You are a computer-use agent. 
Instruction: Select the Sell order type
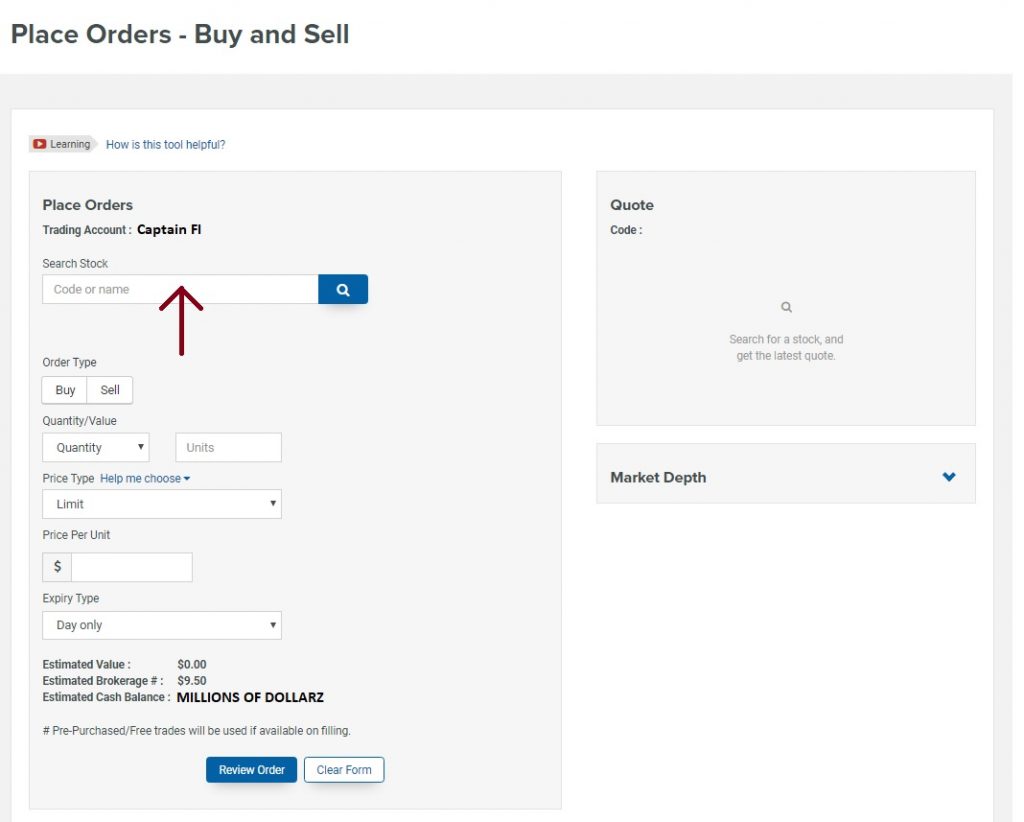pos(110,390)
